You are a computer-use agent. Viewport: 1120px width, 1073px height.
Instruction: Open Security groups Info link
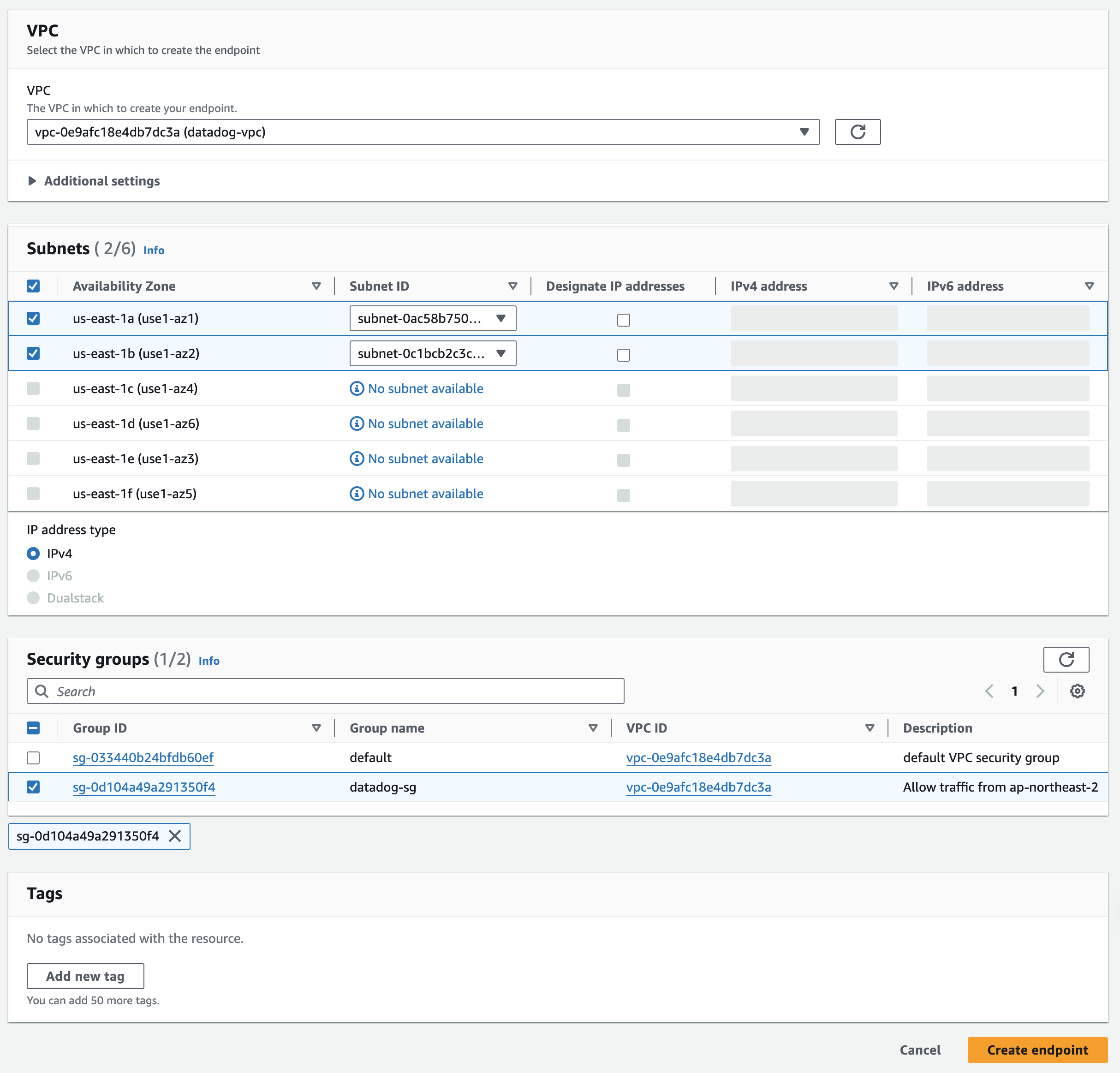click(209, 661)
